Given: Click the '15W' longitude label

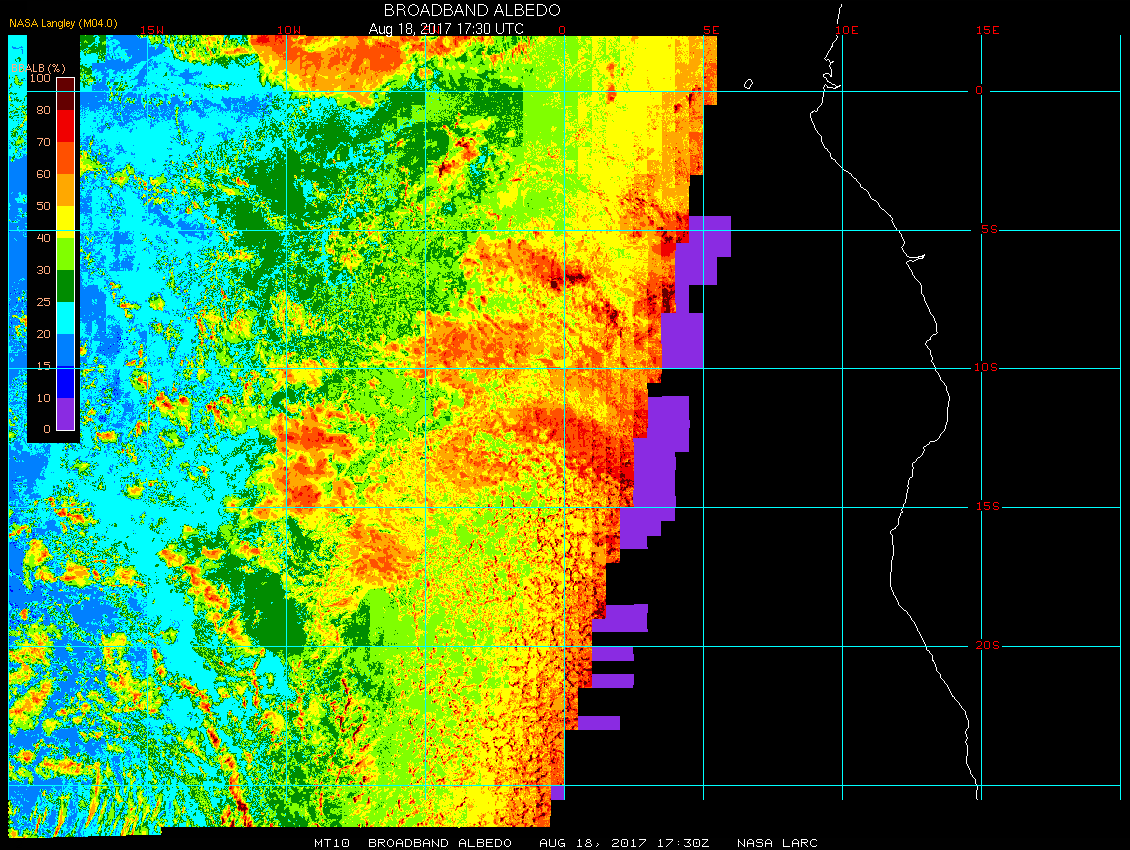Looking at the screenshot, I should click(x=151, y=30).
